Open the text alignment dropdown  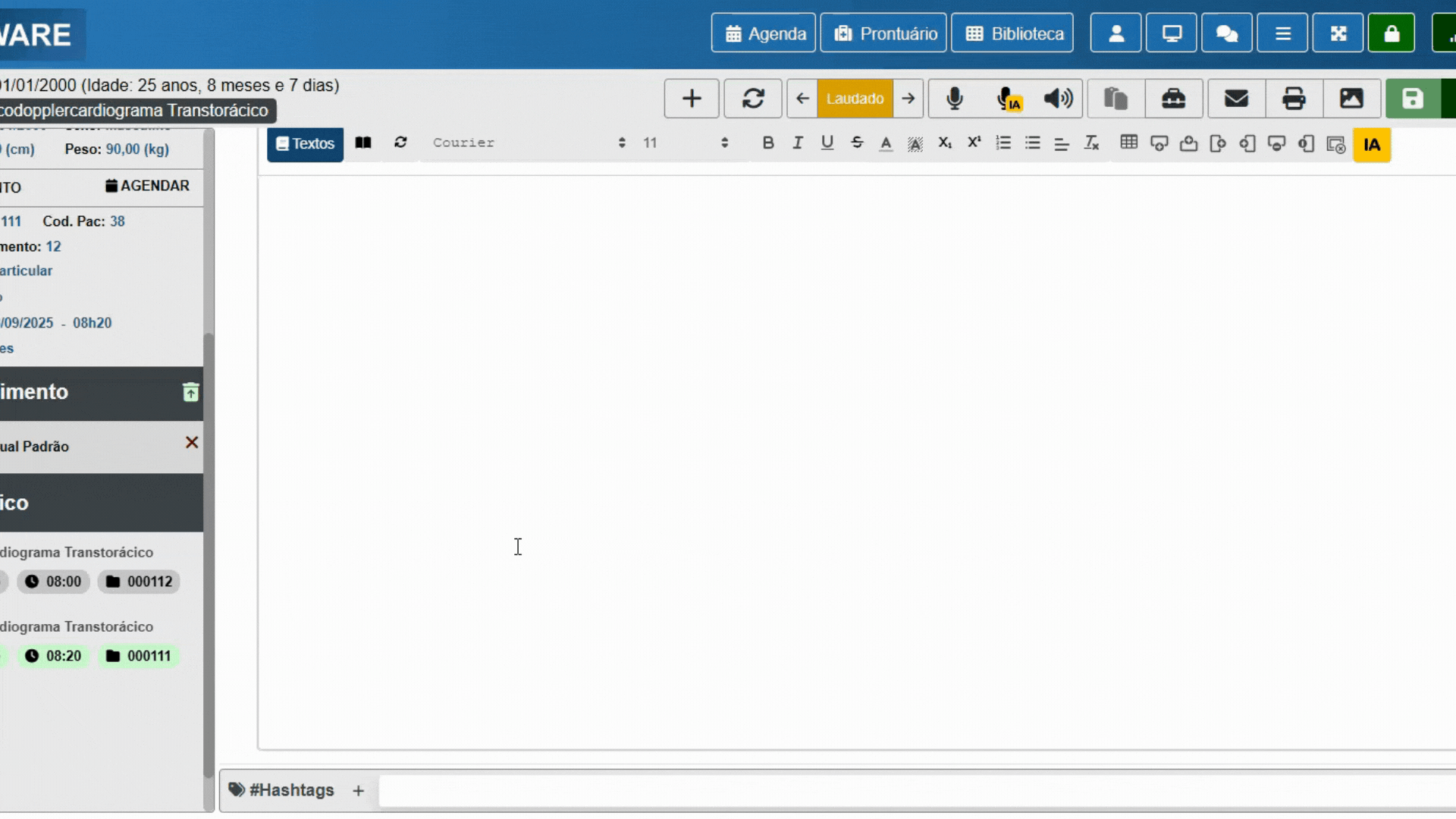click(x=1062, y=143)
